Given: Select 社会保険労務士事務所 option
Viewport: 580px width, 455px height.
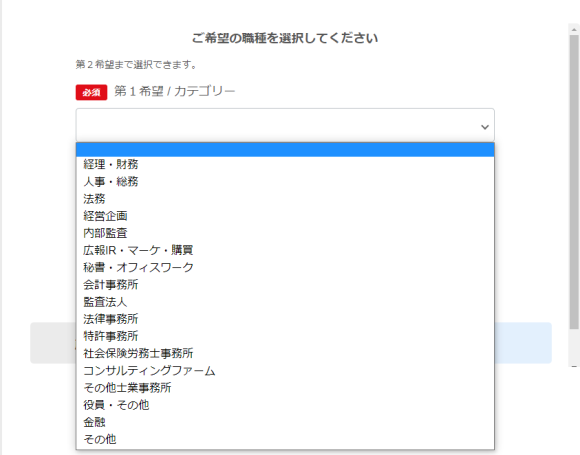Looking at the screenshot, I should (x=285, y=353).
